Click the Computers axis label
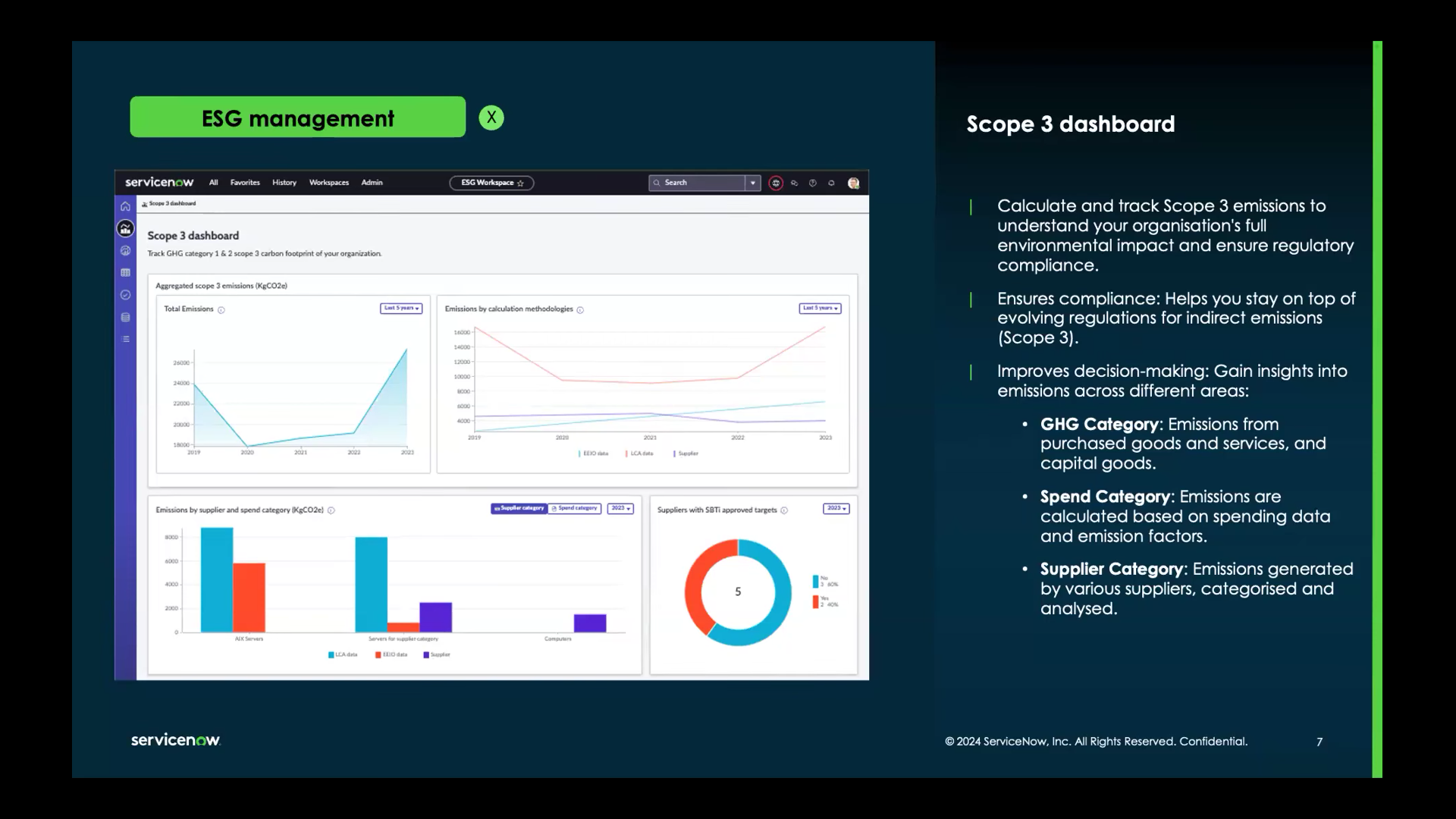This screenshot has width=1456, height=819. (x=558, y=639)
